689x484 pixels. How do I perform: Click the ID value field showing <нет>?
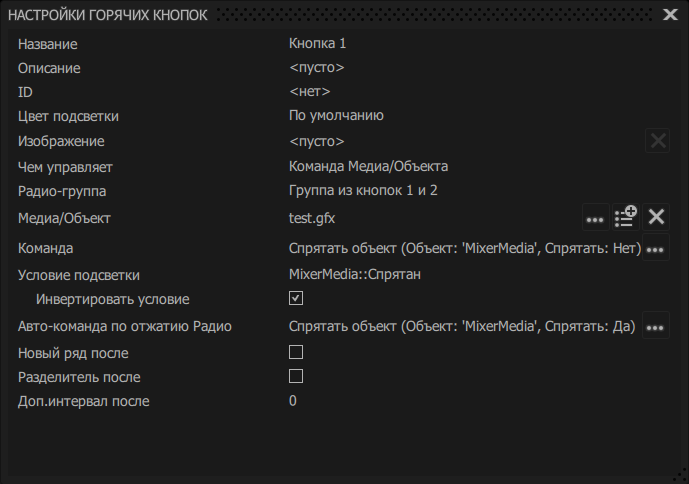[310, 92]
